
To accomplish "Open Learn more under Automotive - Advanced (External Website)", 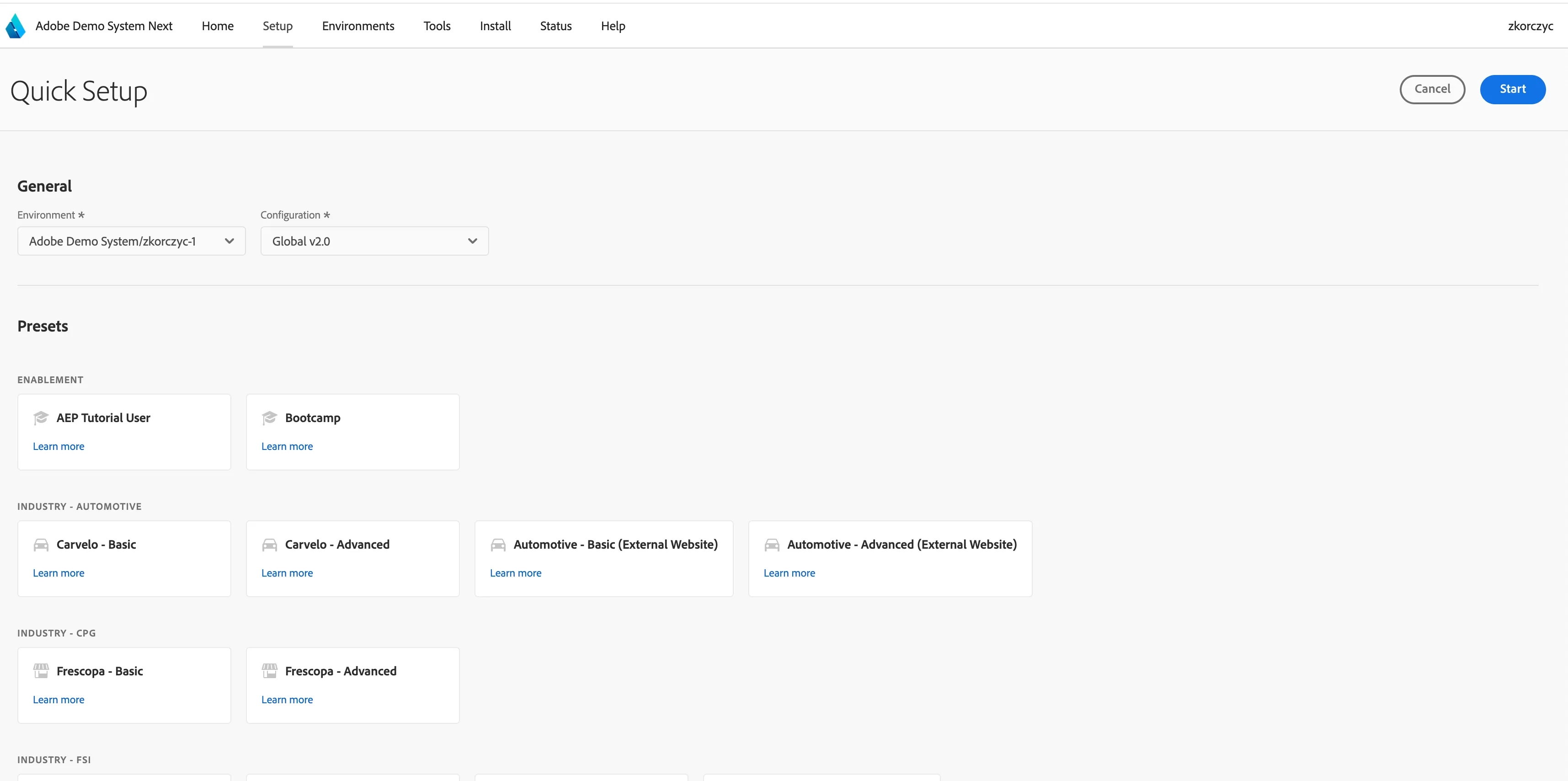I will (x=789, y=573).
